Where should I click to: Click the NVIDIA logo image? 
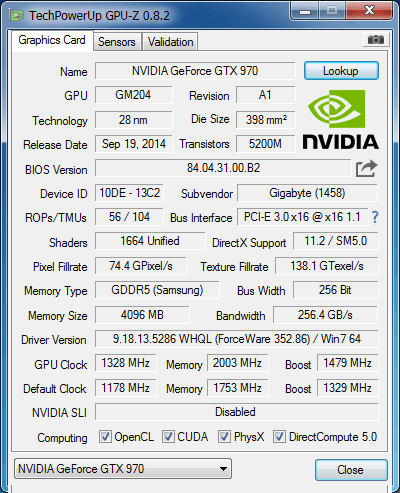coord(340,120)
